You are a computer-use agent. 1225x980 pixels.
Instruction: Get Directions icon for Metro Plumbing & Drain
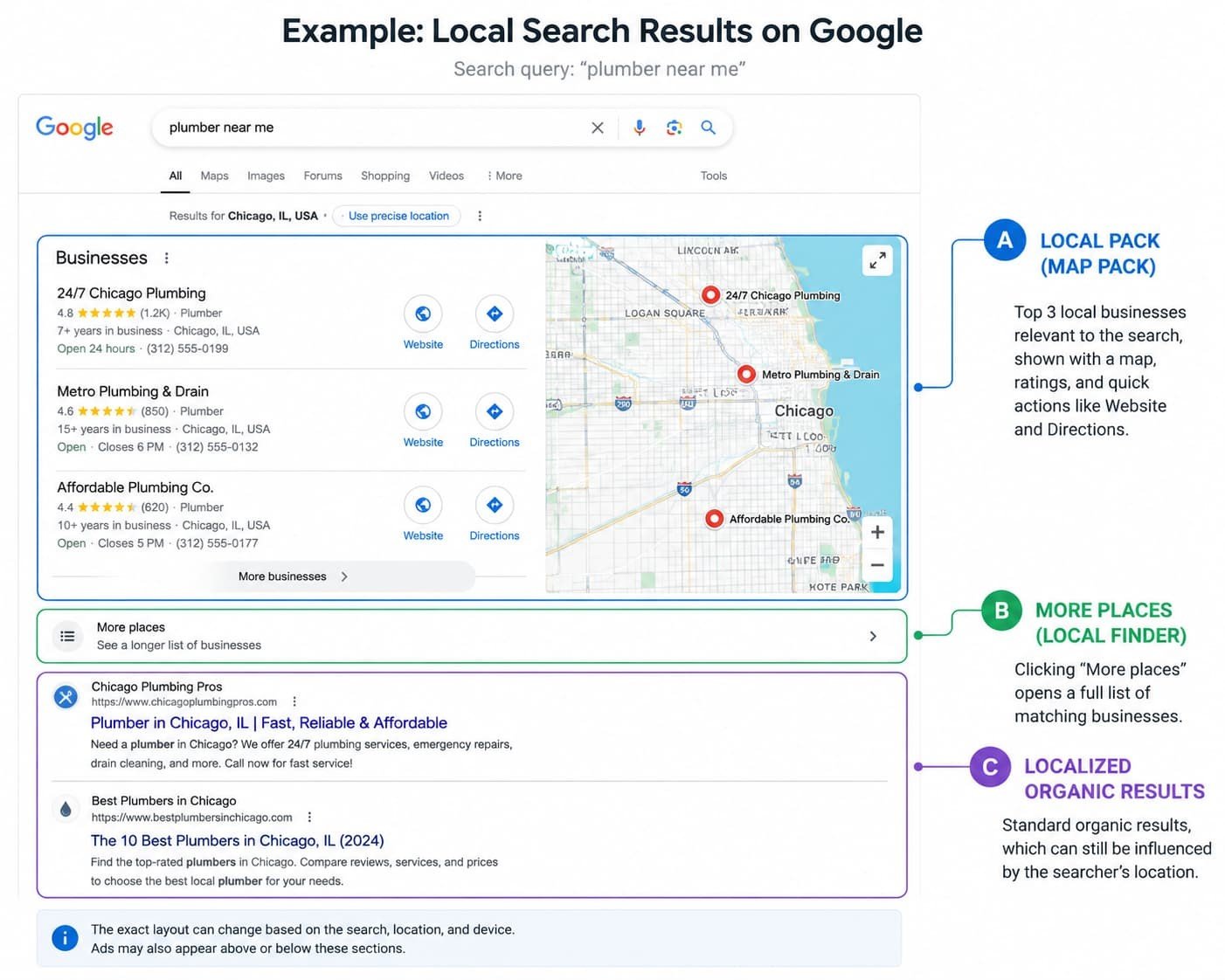(495, 411)
